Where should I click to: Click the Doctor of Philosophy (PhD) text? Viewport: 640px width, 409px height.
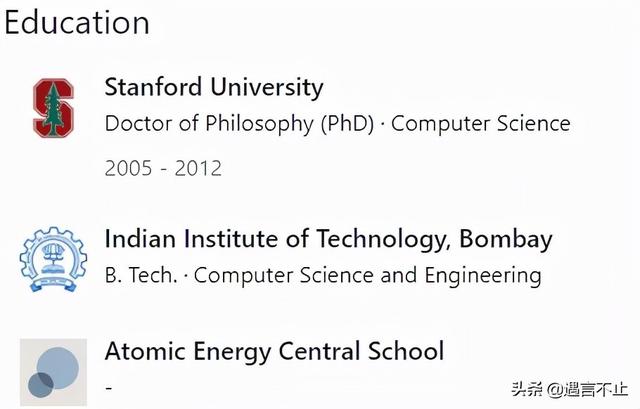[x=239, y=124]
